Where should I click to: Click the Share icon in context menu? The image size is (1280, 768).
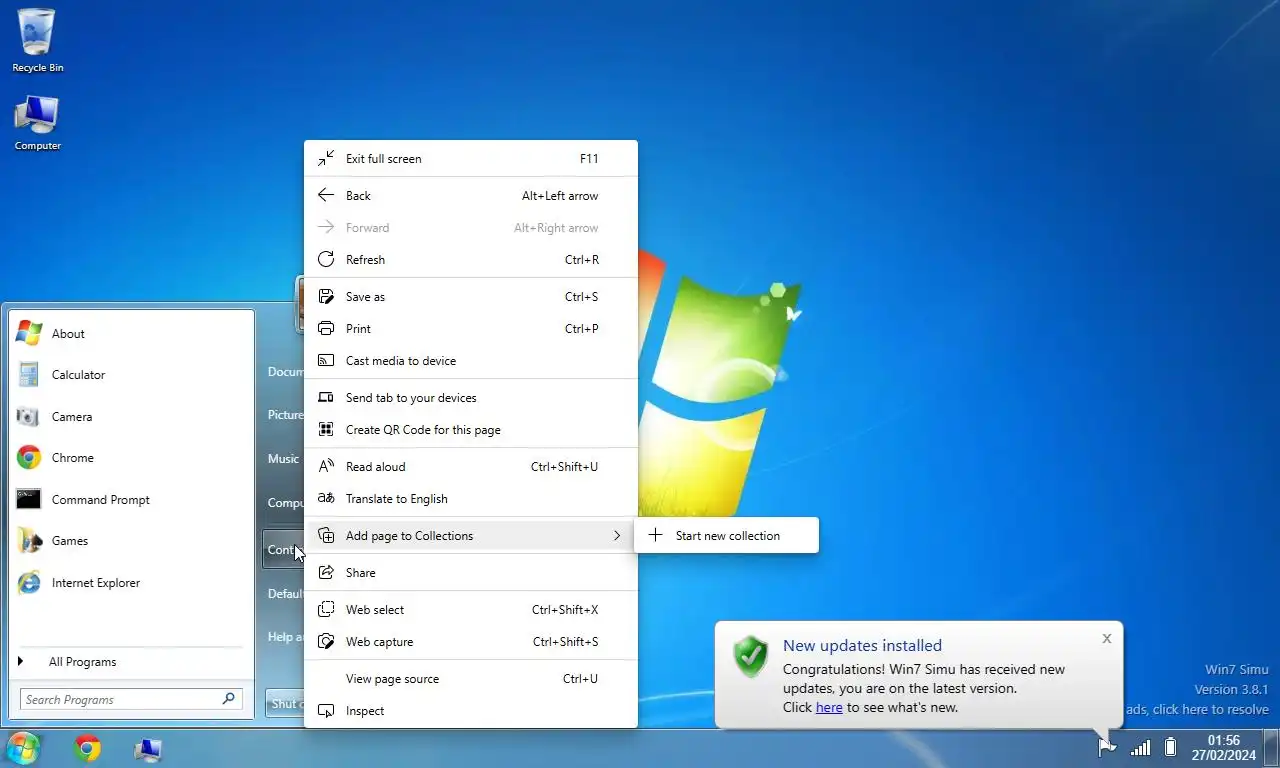(326, 573)
